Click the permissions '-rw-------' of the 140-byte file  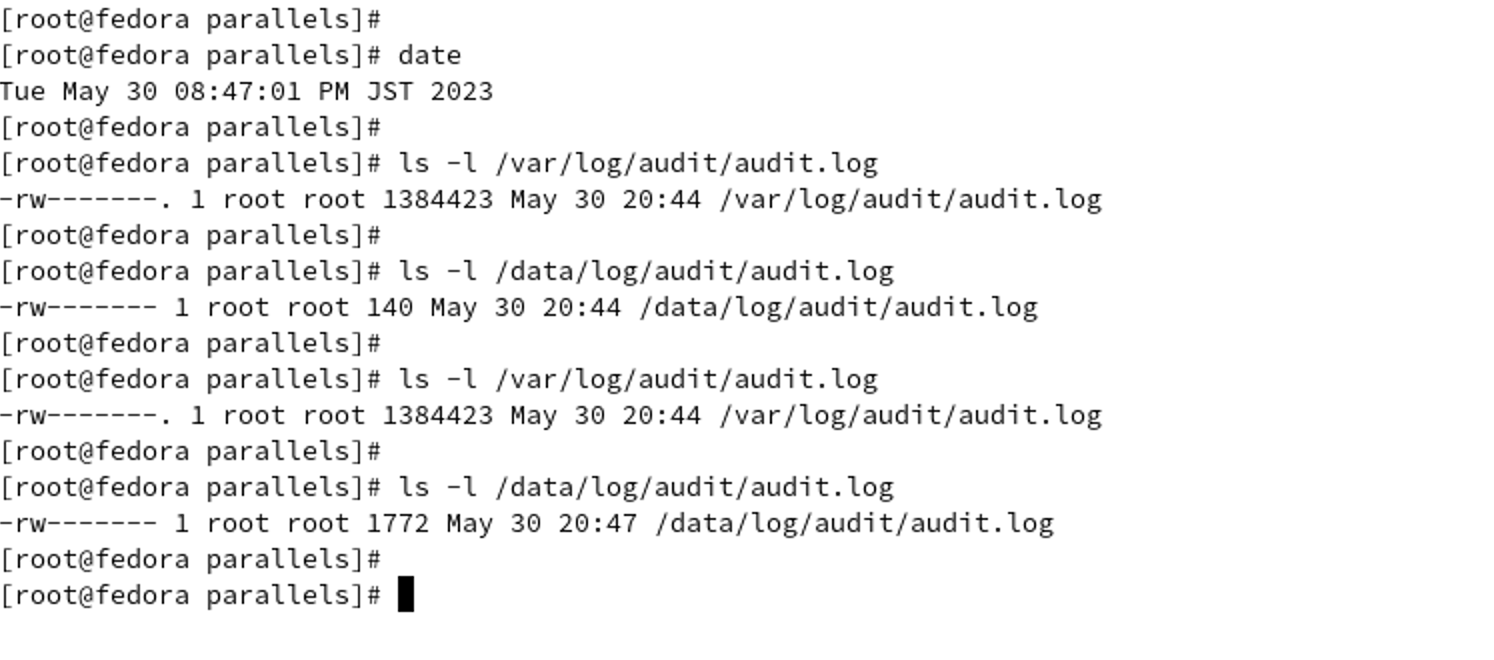pyautogui.click(x=79, y=307)
